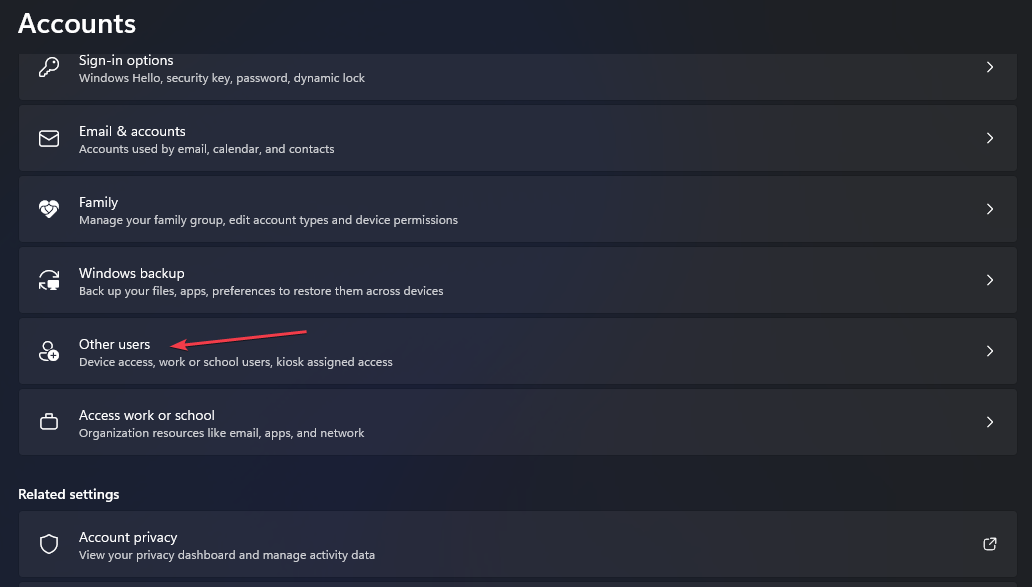This screenshot has height=587, width=1032.
Task: Expand Windows backup chevron arrow
Action: (x=990, y=280)
